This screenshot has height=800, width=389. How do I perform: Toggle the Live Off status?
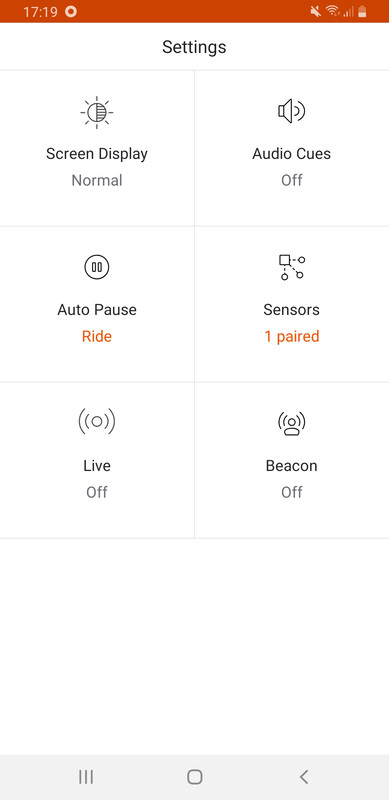pyautogui.click(x=97, y=492)
